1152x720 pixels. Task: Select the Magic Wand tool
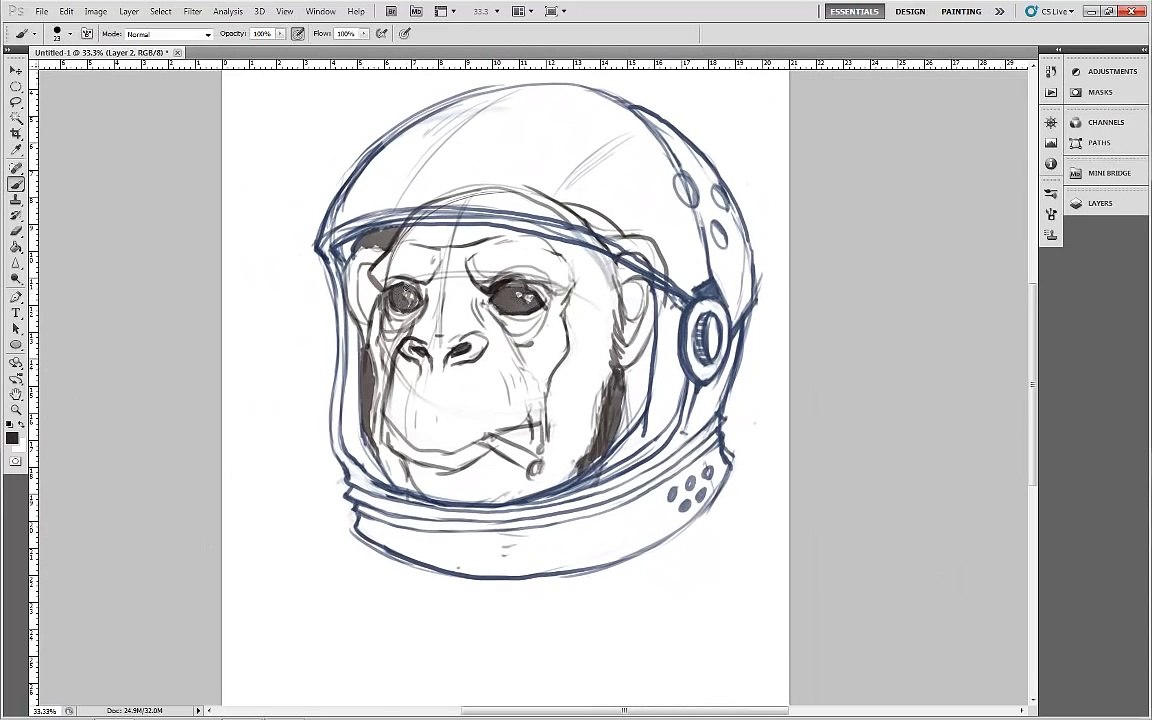click(15, 118)
